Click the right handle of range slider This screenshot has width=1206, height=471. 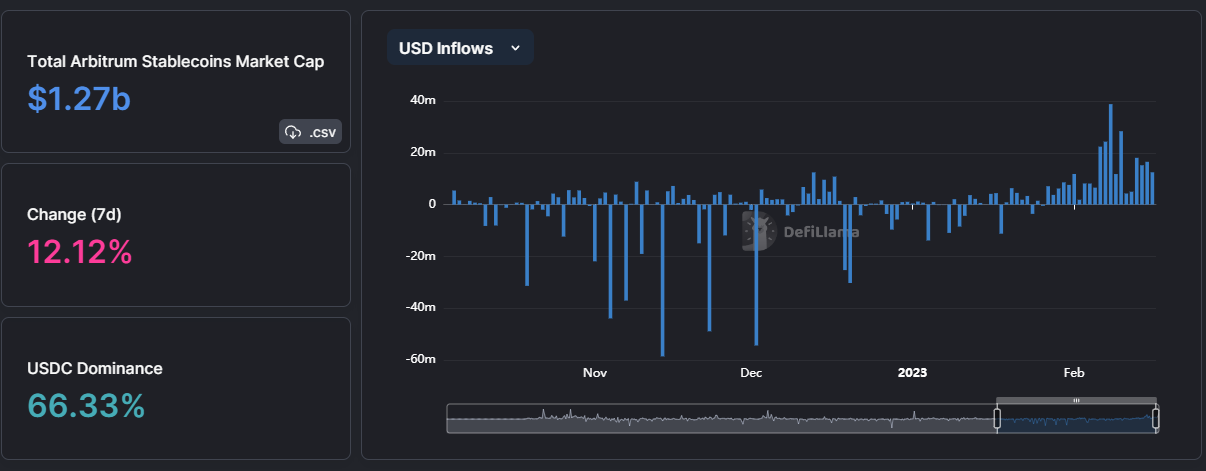tap(1156, 418)
